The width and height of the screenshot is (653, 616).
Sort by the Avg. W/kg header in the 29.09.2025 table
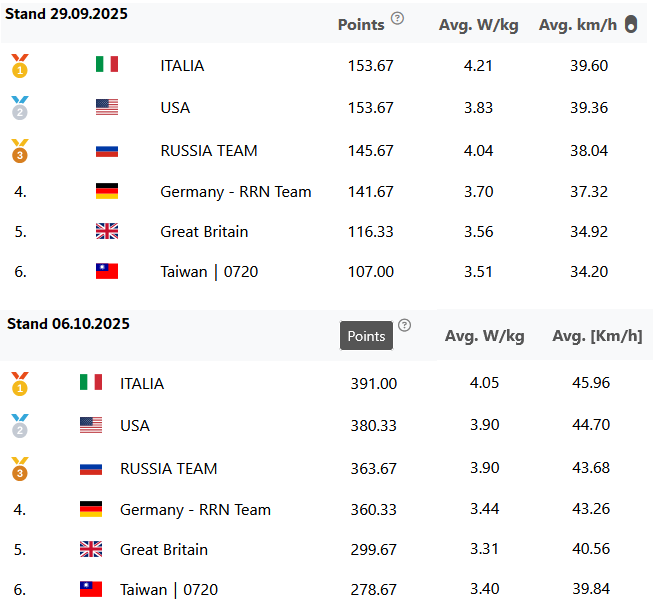point(478,25)
